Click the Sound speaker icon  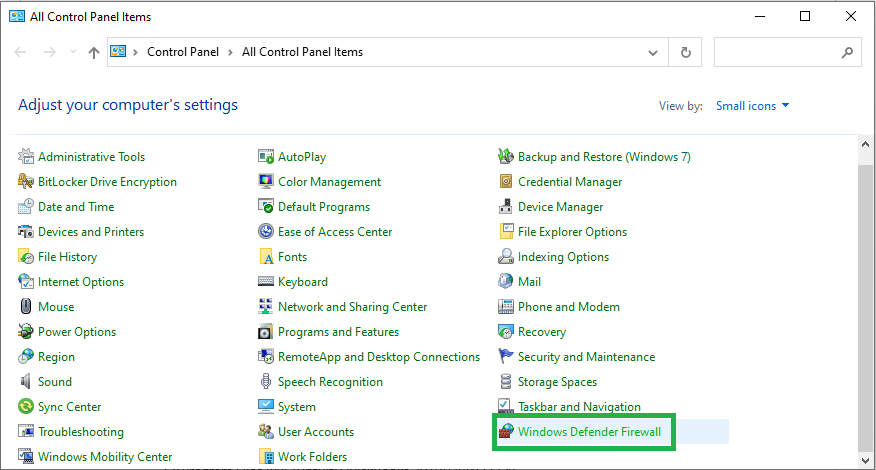pos(26,382)
